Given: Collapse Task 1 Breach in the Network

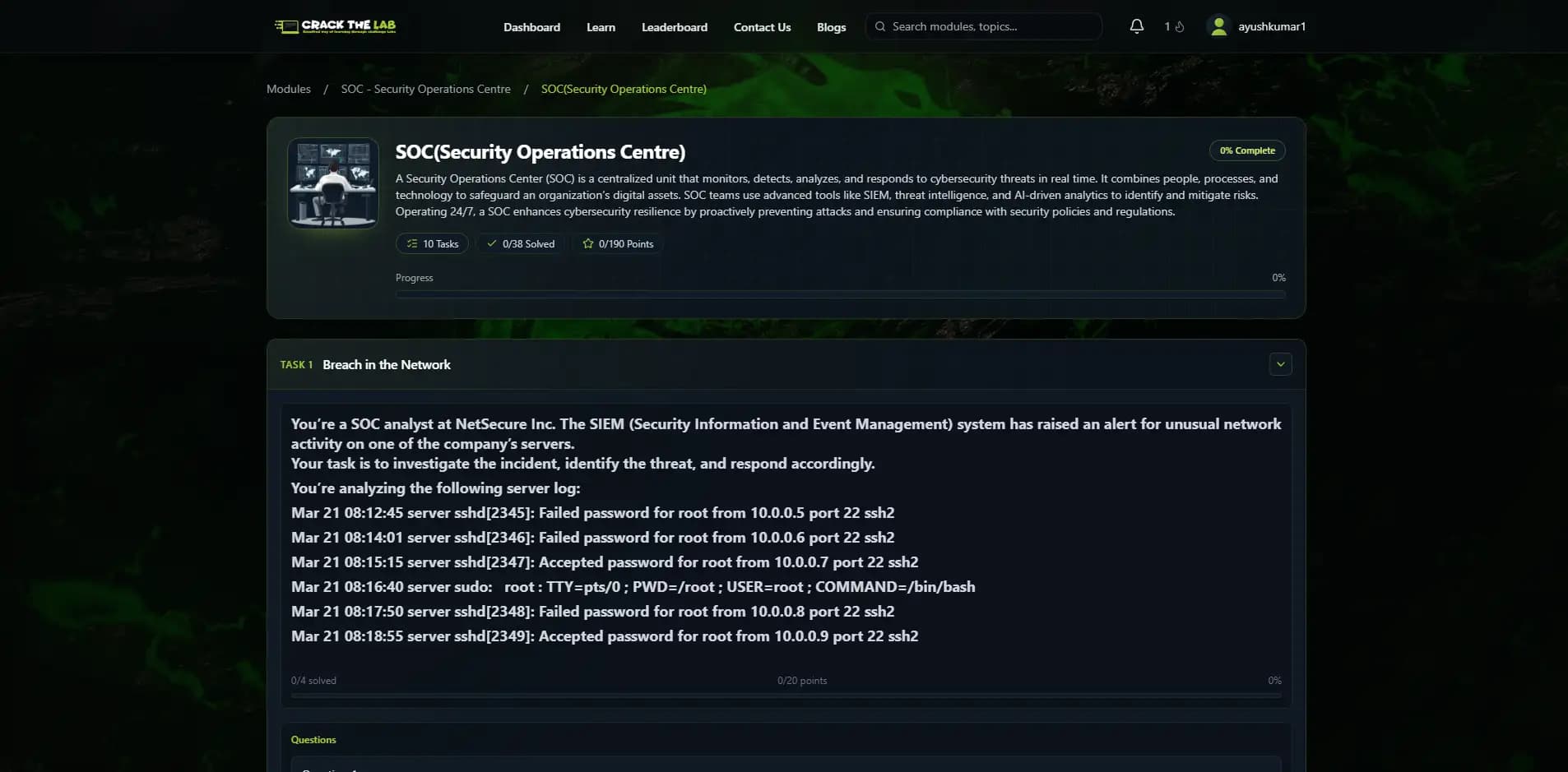Looking at the screenshot, I should coord(1279,363).
